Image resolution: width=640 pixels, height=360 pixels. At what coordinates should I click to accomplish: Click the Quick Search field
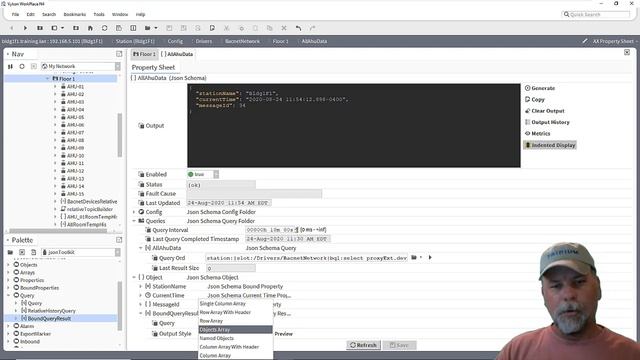pyautogui.click(x=596, y=14)
